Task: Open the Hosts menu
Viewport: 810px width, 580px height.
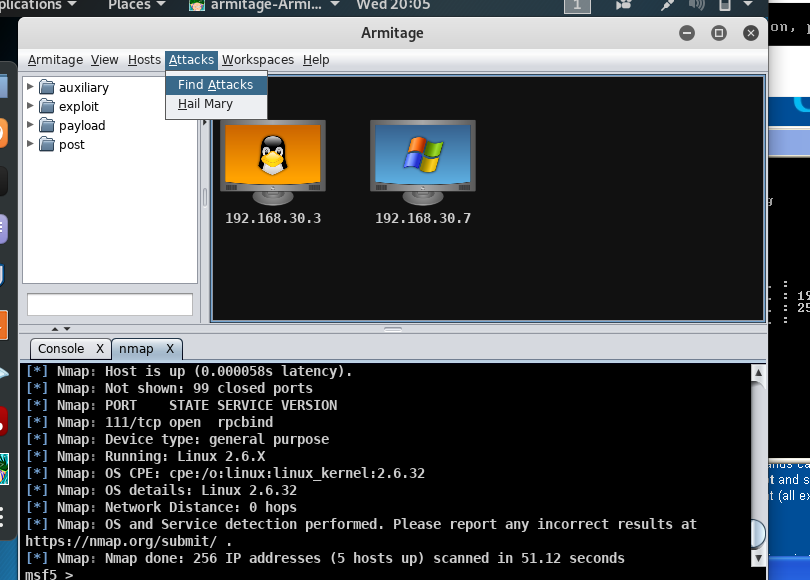Action: pos(144,60)
